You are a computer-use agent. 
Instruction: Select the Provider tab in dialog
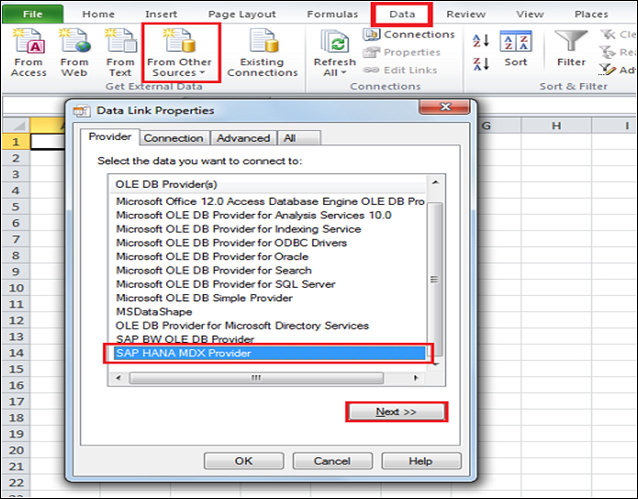tap(110, 137)
